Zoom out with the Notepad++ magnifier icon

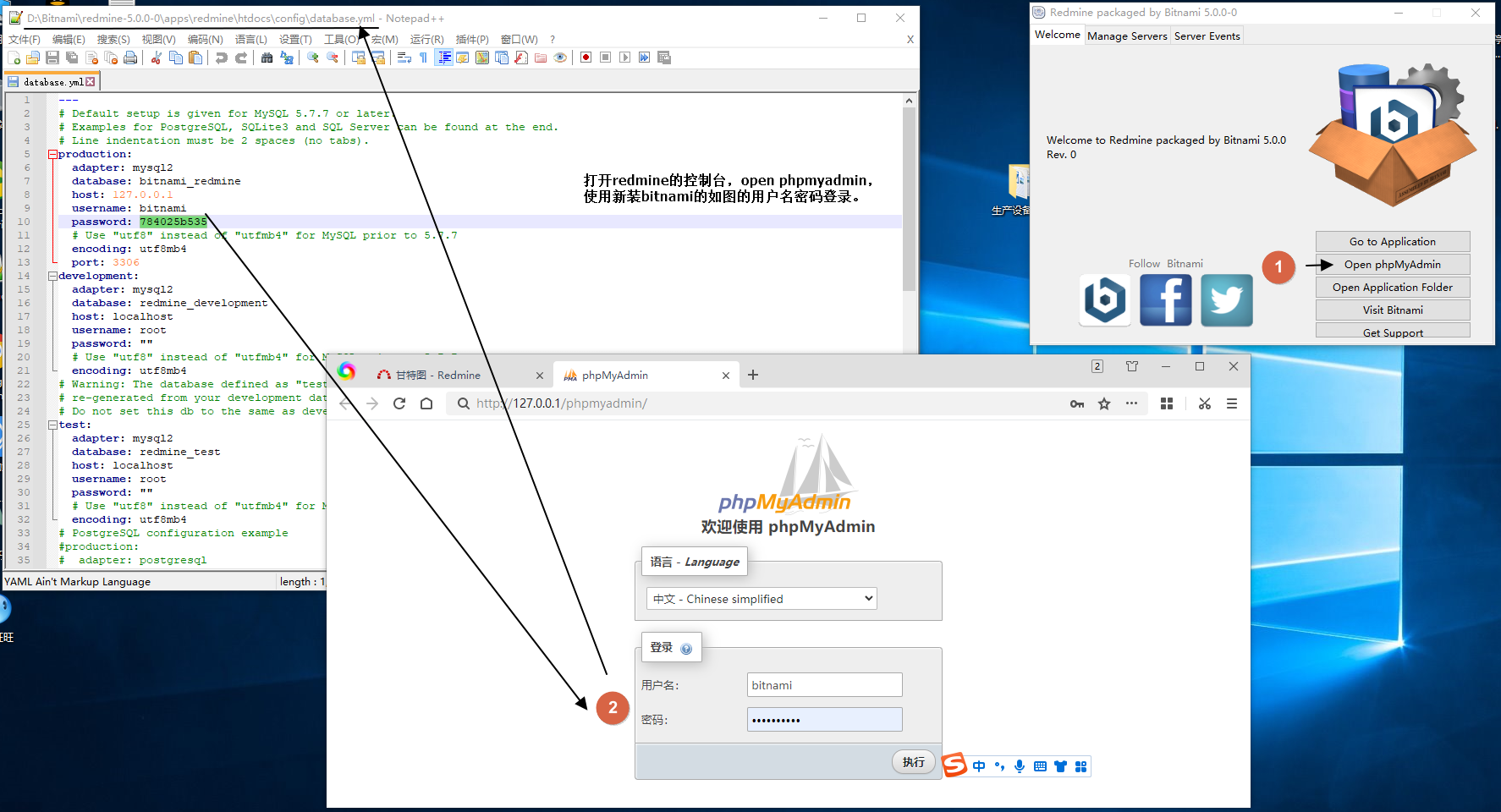(333, 58)
